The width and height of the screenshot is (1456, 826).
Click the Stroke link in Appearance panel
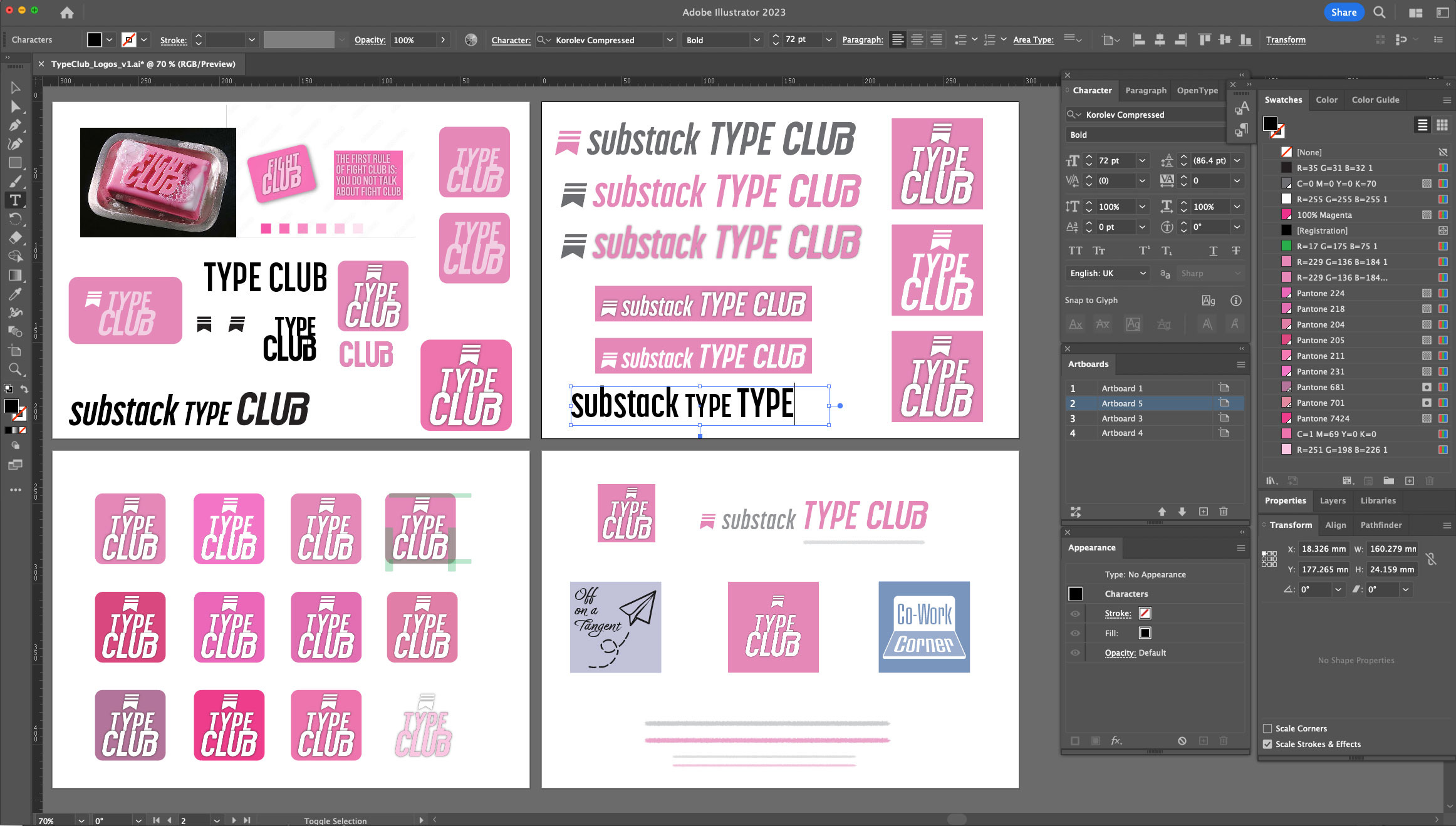1118,614
